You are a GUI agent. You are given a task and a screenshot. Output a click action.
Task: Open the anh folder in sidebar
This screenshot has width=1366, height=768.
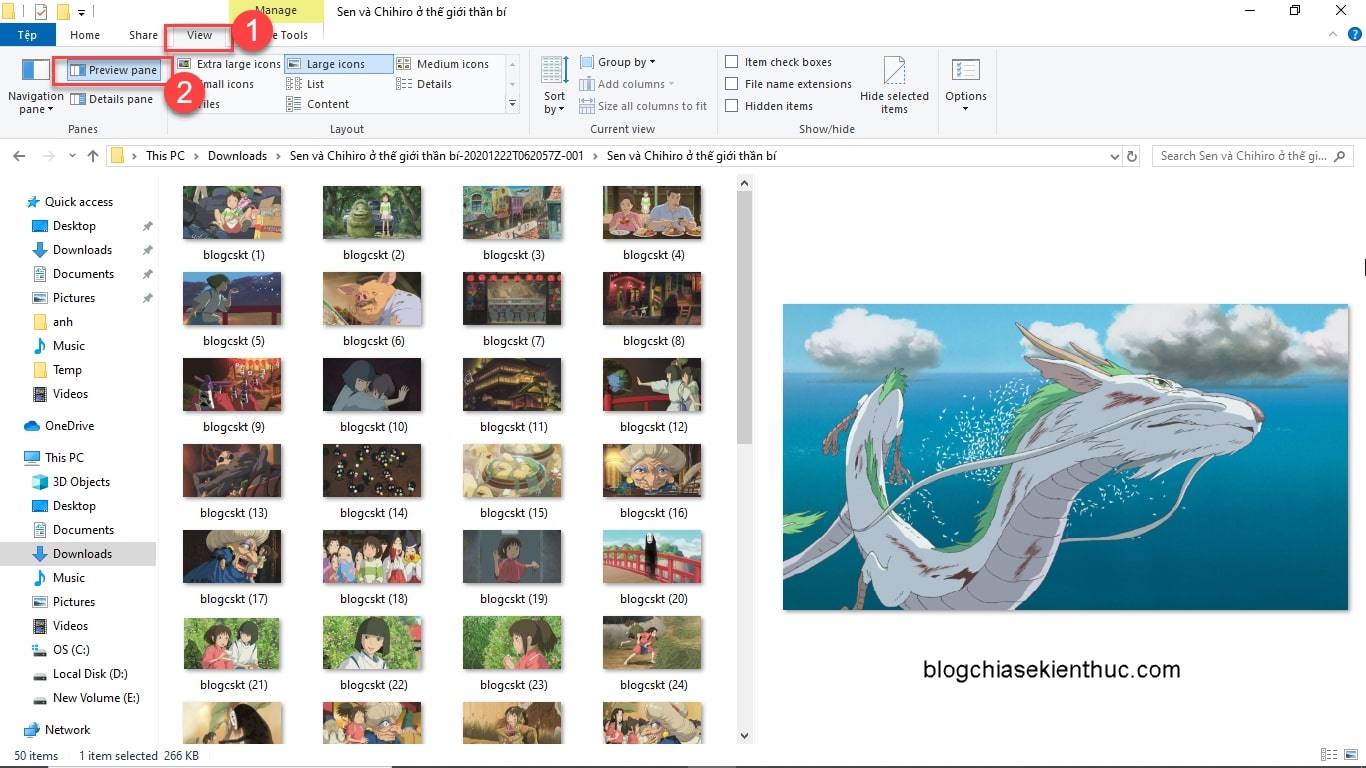(53, 322)
